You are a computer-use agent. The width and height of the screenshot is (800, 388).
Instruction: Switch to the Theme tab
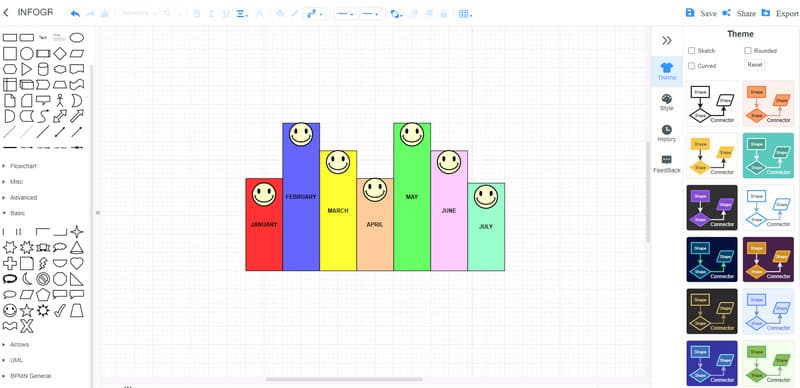pos(666,71)
